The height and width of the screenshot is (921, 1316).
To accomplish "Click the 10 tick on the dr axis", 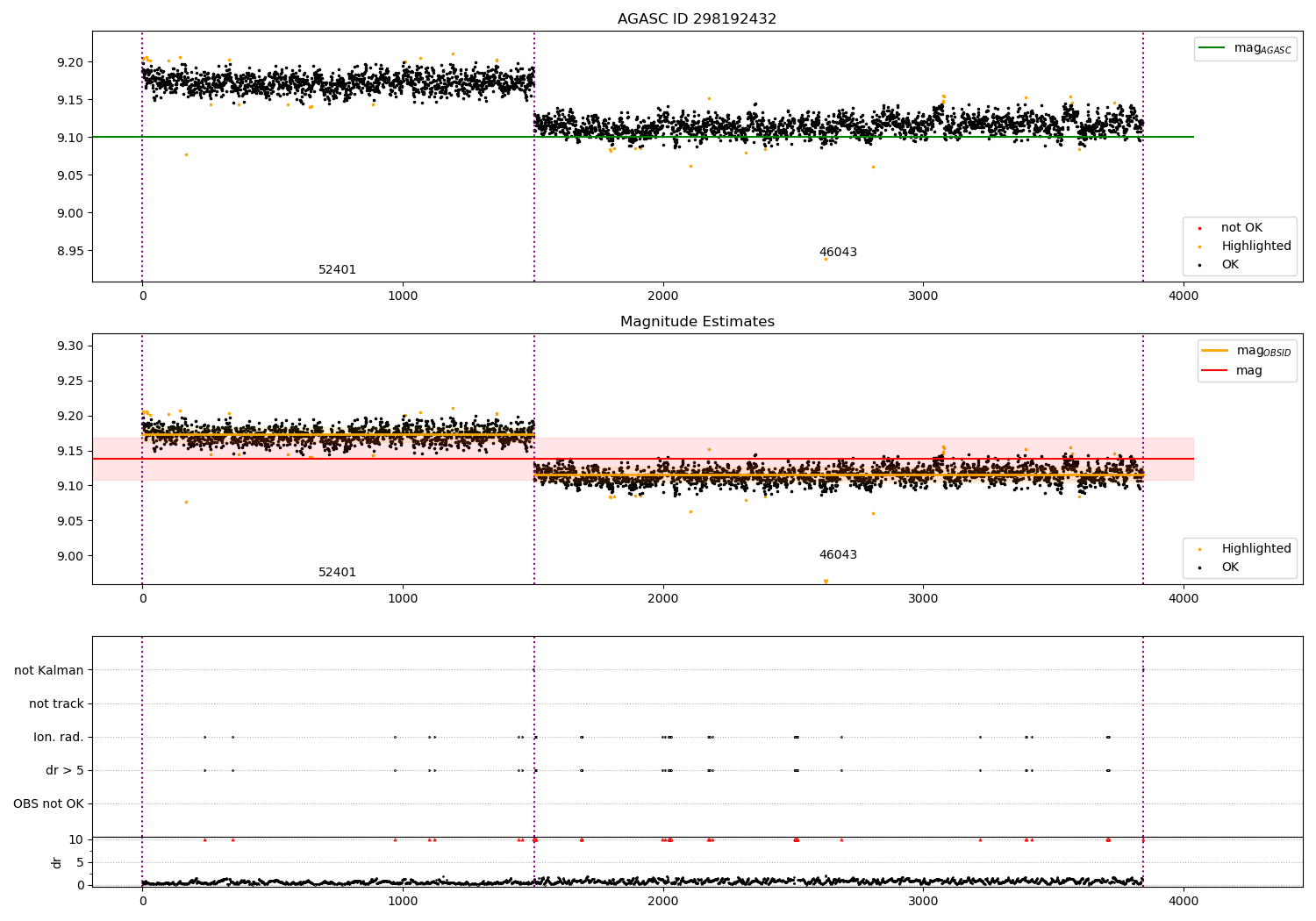I will [76, 839].
